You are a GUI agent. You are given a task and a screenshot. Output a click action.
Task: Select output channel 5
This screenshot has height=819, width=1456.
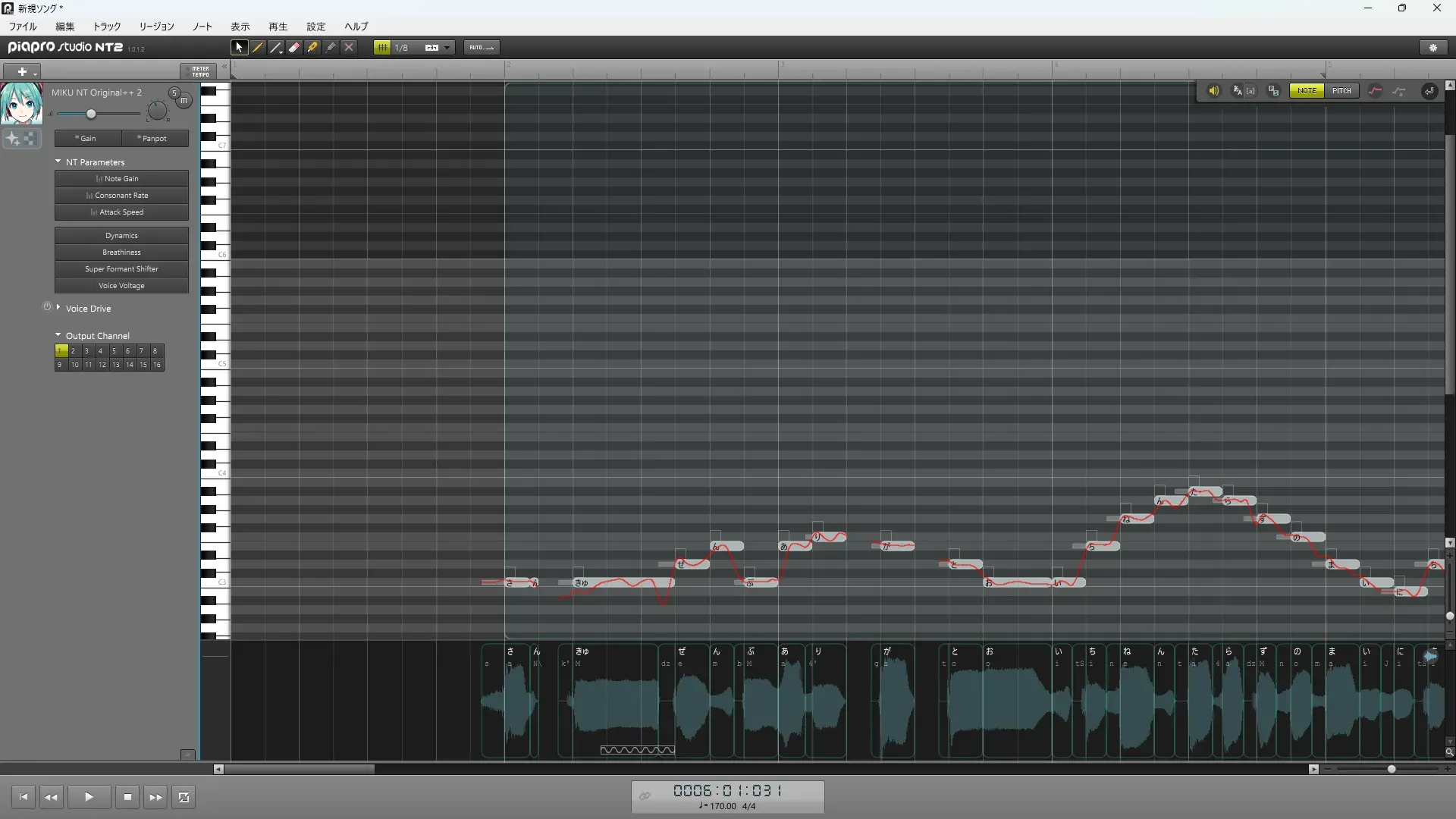point(114,351)
